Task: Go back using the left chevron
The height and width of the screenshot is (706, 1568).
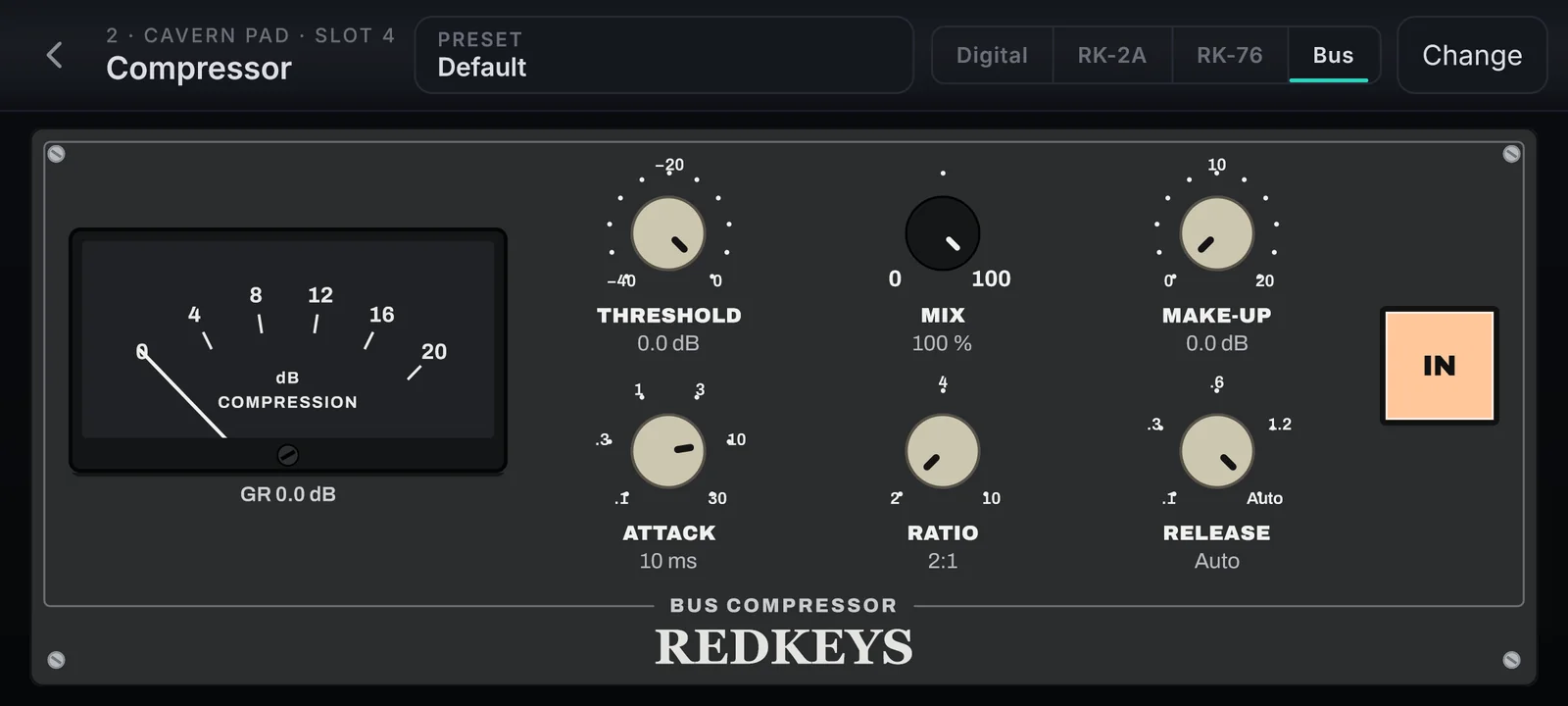Action: (x=55, y=55)
